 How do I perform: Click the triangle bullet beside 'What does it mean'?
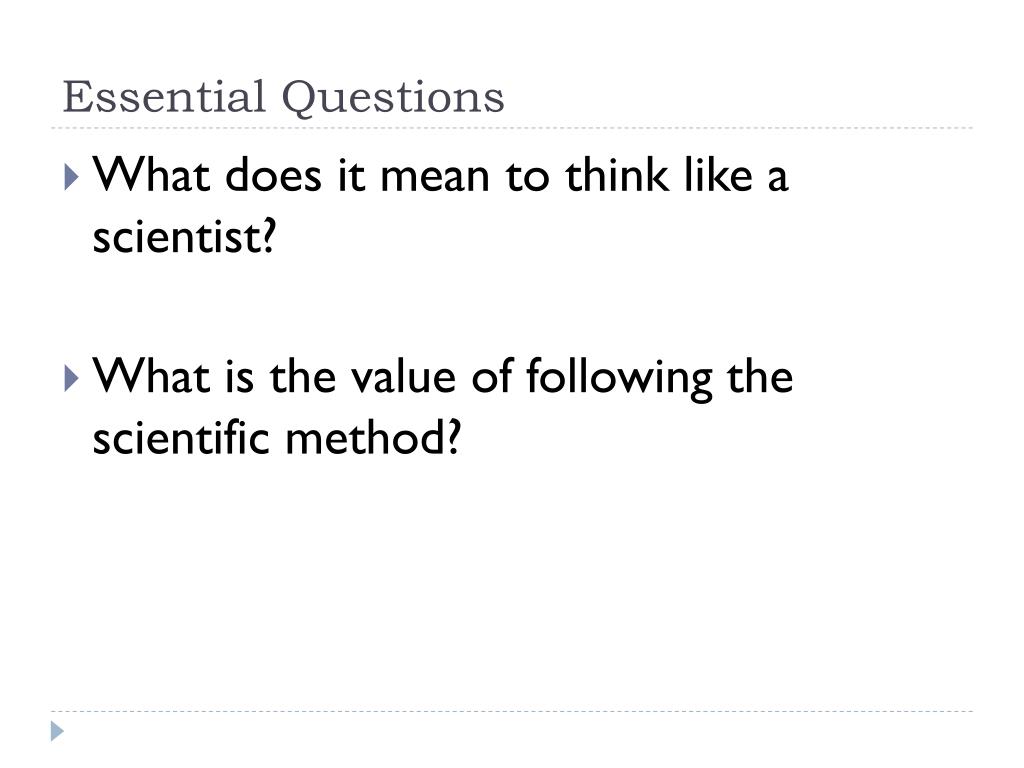[72, 177]
